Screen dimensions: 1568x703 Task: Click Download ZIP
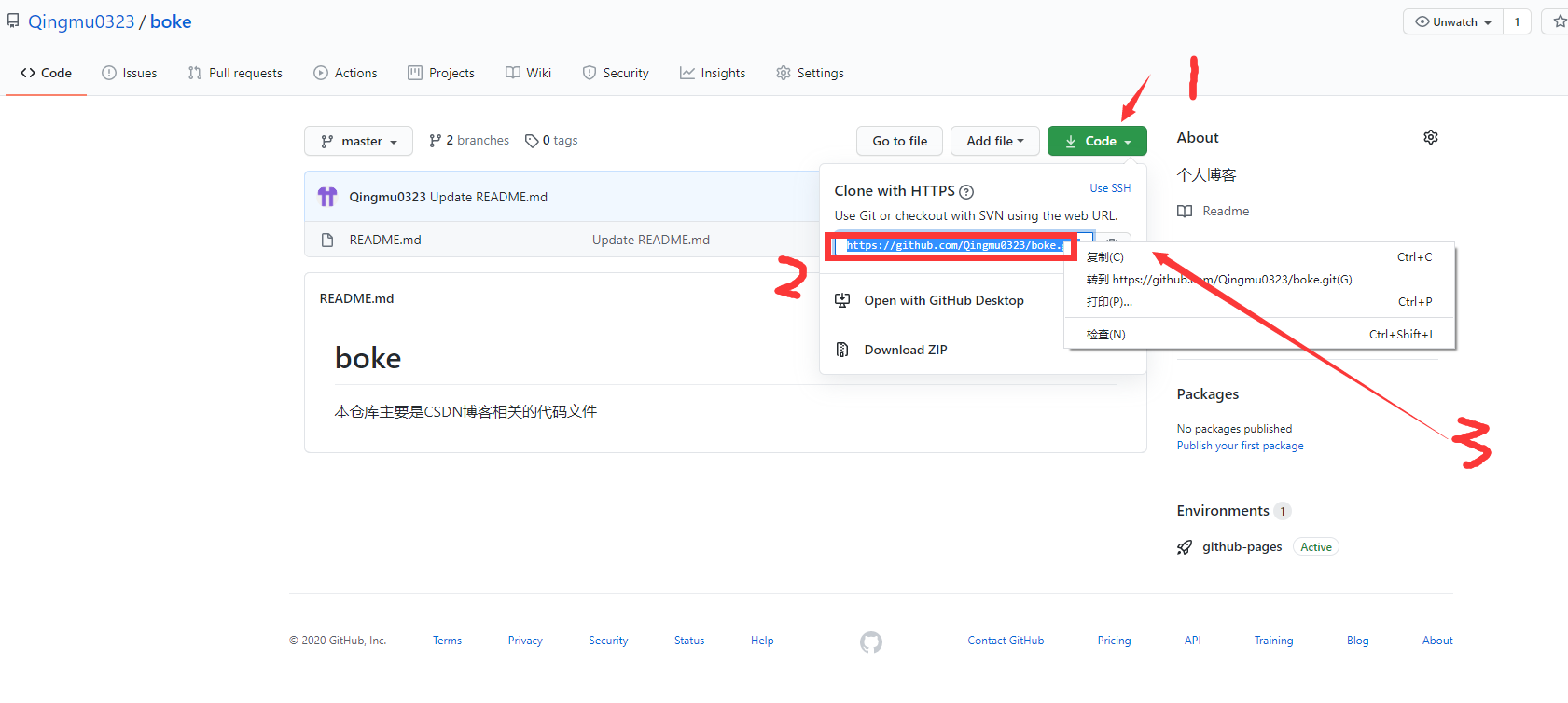(x=906, y=350)
